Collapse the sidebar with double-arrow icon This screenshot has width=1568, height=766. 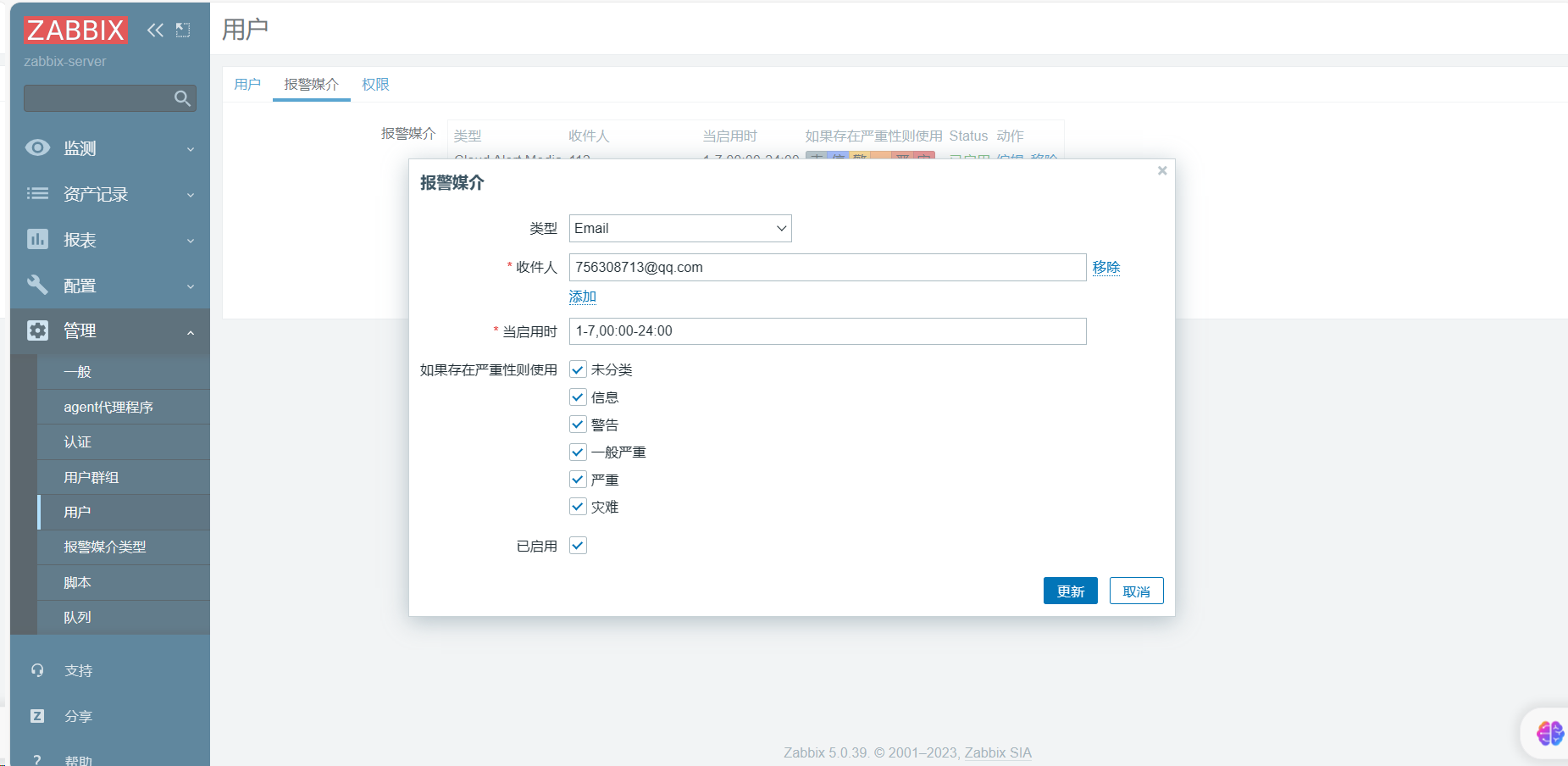[x=155, y=31]
